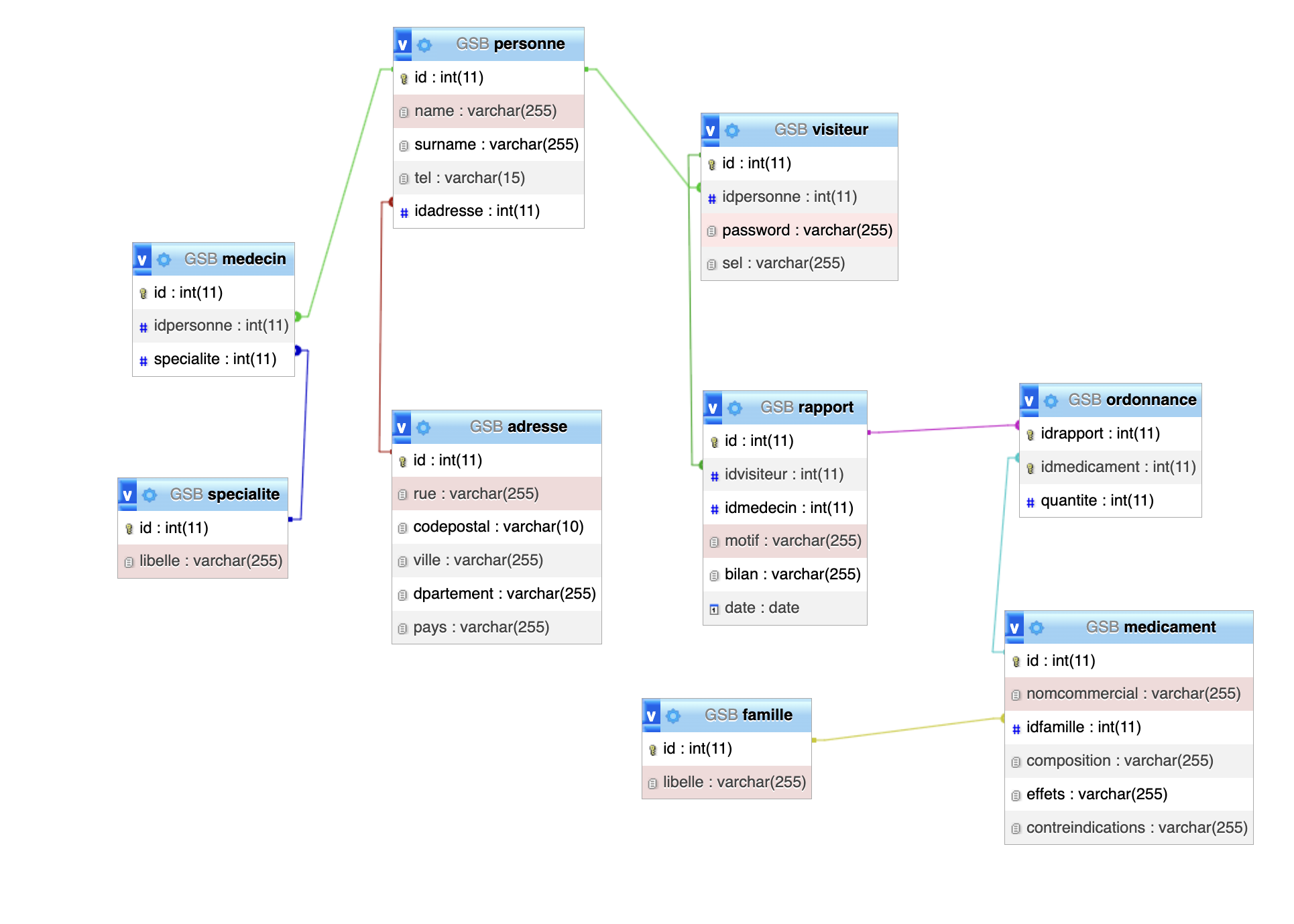
Task: Click the key icon of ordonnance idrapport
Action: tap(1030, 435)
